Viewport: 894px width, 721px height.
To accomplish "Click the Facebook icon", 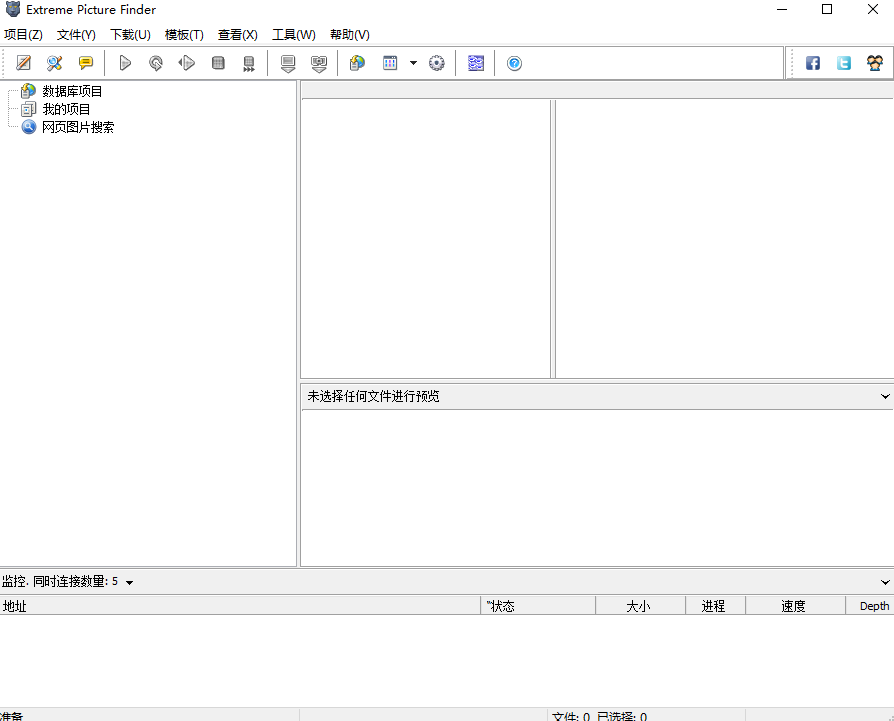I will [x=812, y=63].
